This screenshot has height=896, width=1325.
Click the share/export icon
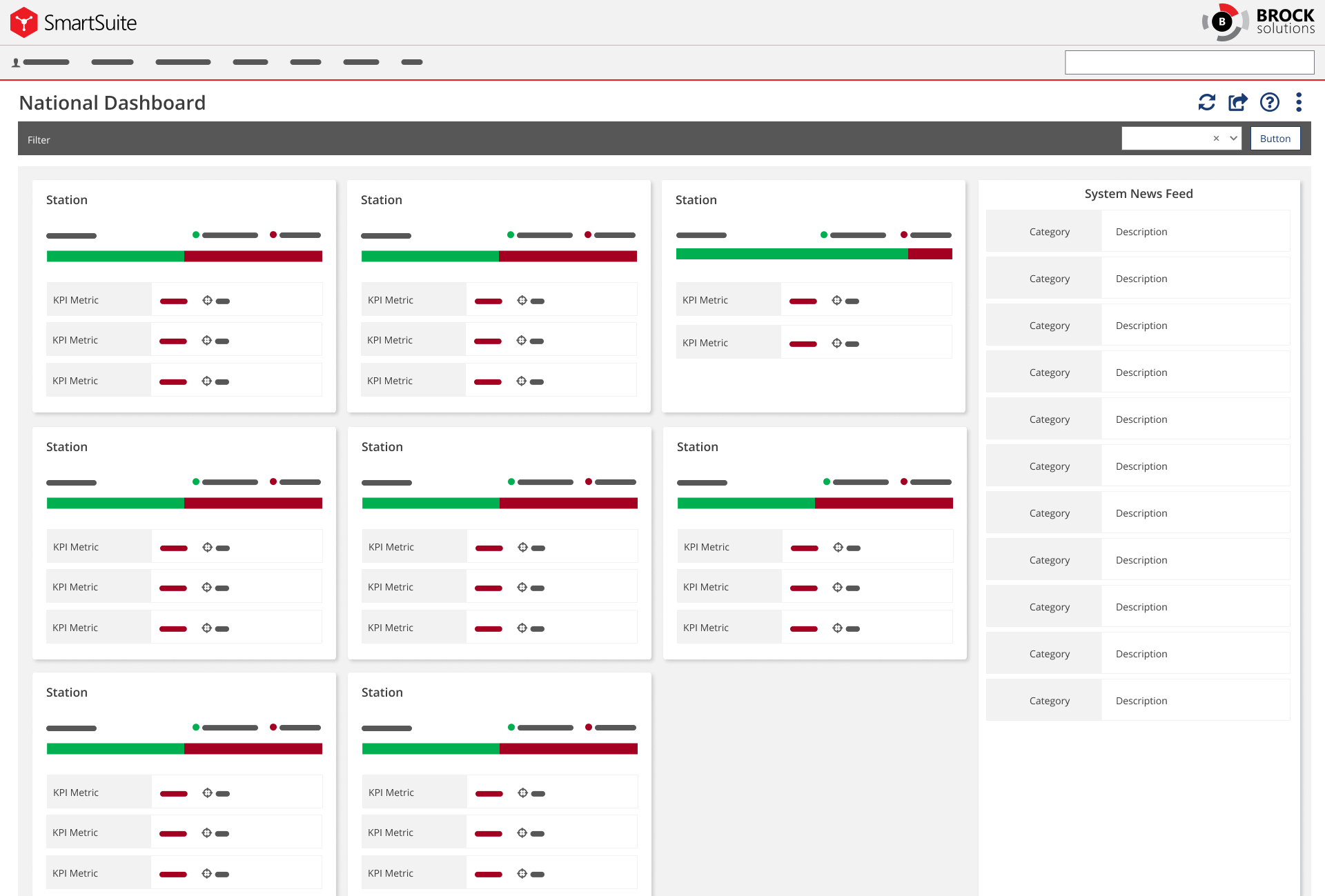pos(1238,102)
